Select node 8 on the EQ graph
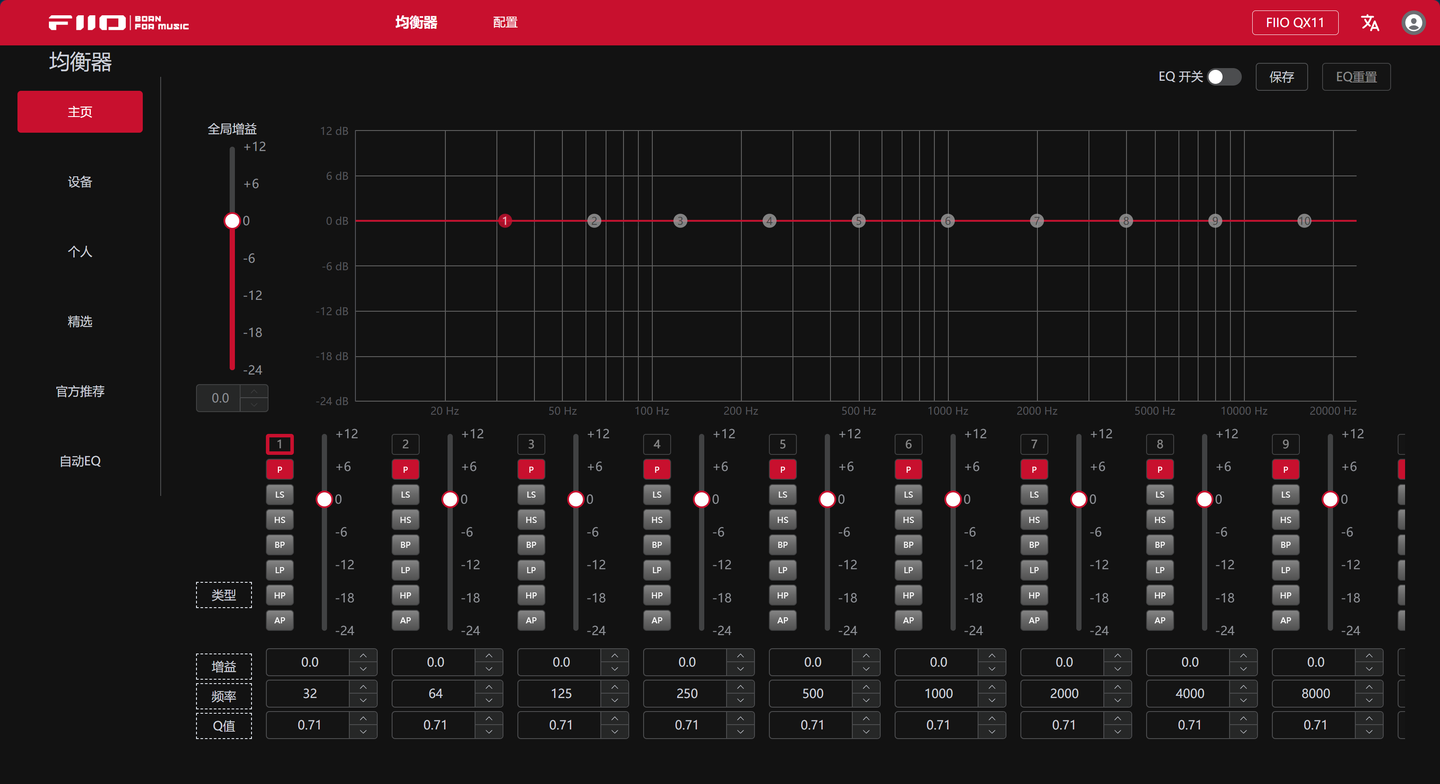This screenshot has height=784, width=1440. 1126,221
